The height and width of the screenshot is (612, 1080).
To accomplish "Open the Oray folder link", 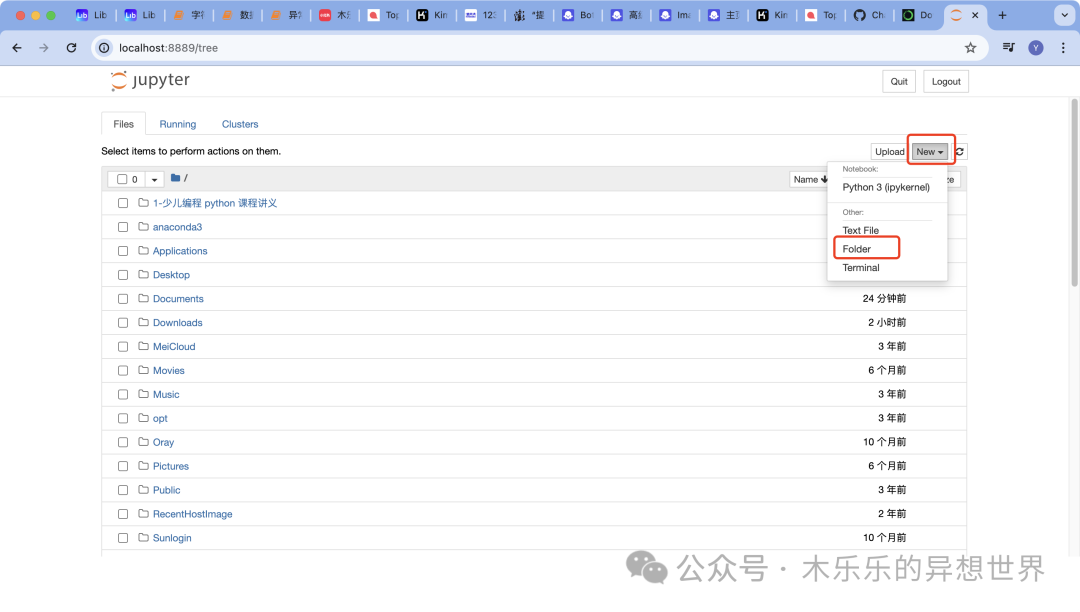I will point(163,442).
